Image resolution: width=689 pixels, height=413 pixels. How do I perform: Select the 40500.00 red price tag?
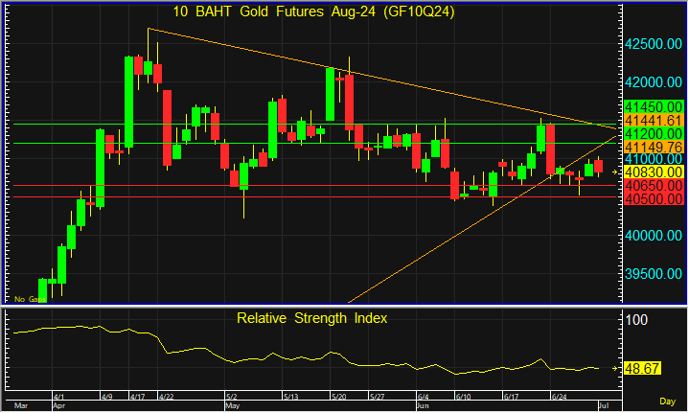(x=651, y=198)
